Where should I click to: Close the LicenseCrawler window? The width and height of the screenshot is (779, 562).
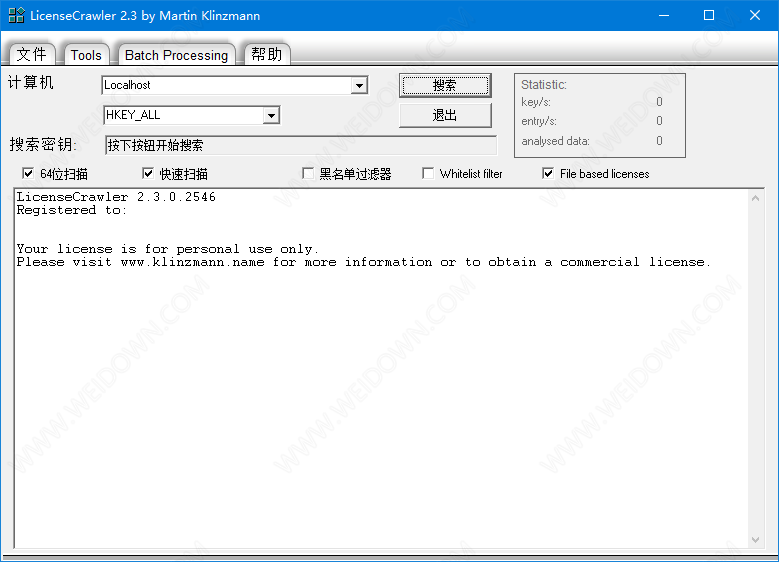(755, 15)
